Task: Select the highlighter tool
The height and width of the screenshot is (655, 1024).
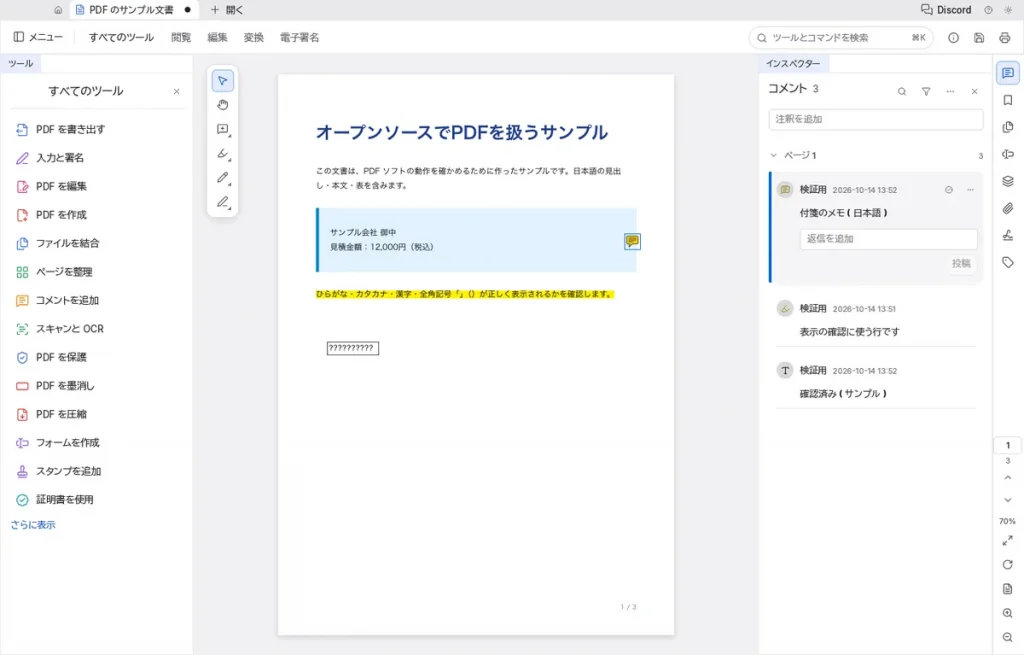Action: point(223,153)
